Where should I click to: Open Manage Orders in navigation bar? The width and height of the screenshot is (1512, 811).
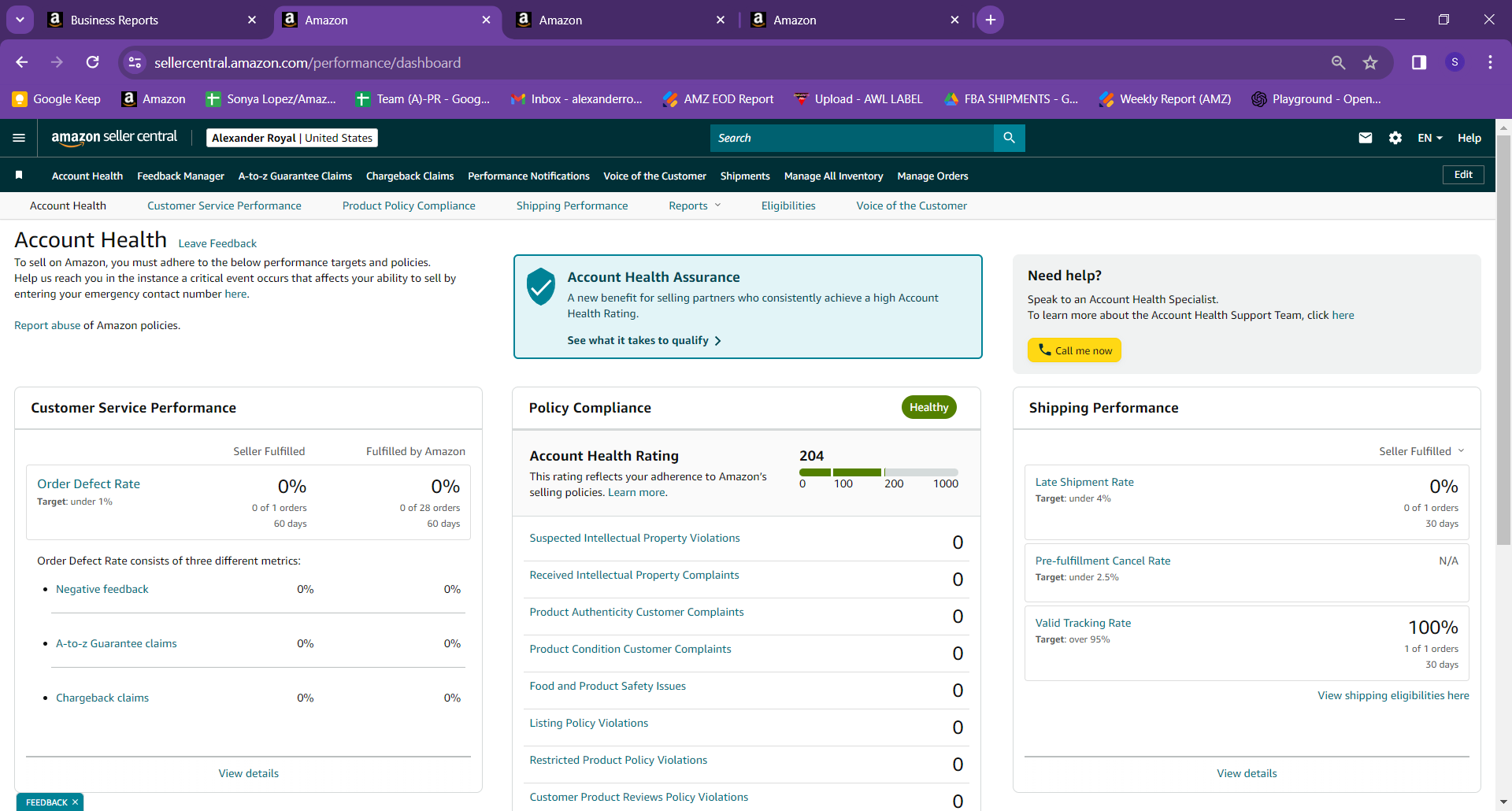click(932, 176)
